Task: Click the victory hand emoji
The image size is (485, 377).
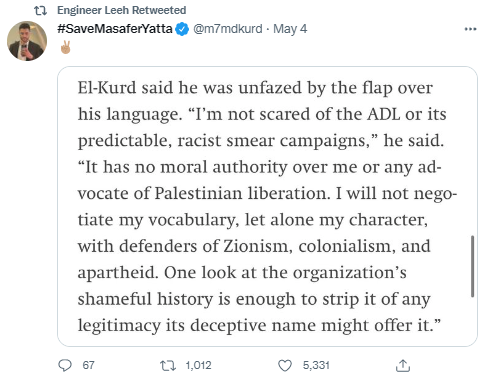Action: 65,47
